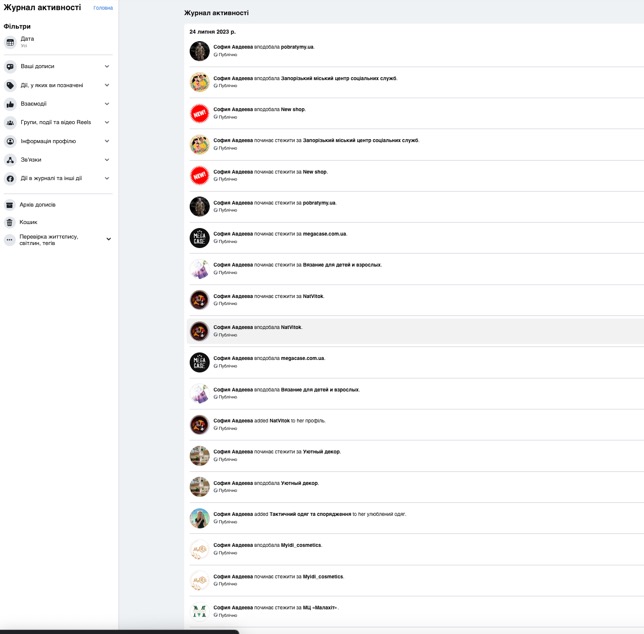Click the Уютный декор link in liked entry
This screenshot has height=634, width=644.
click(x=300, y=483)
